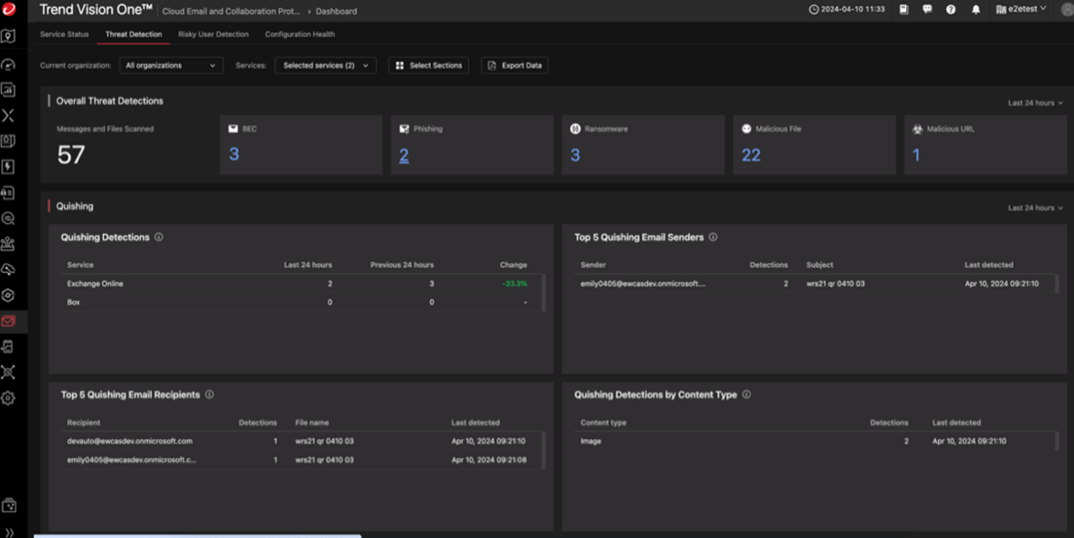
Task: Switch to the Service Status tab
Action: (x=64, y=34)
